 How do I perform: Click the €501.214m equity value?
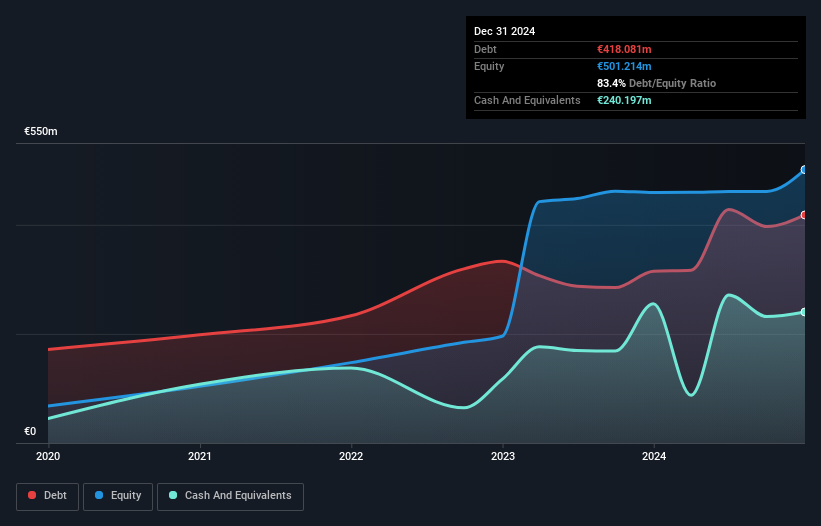point(624,66)
